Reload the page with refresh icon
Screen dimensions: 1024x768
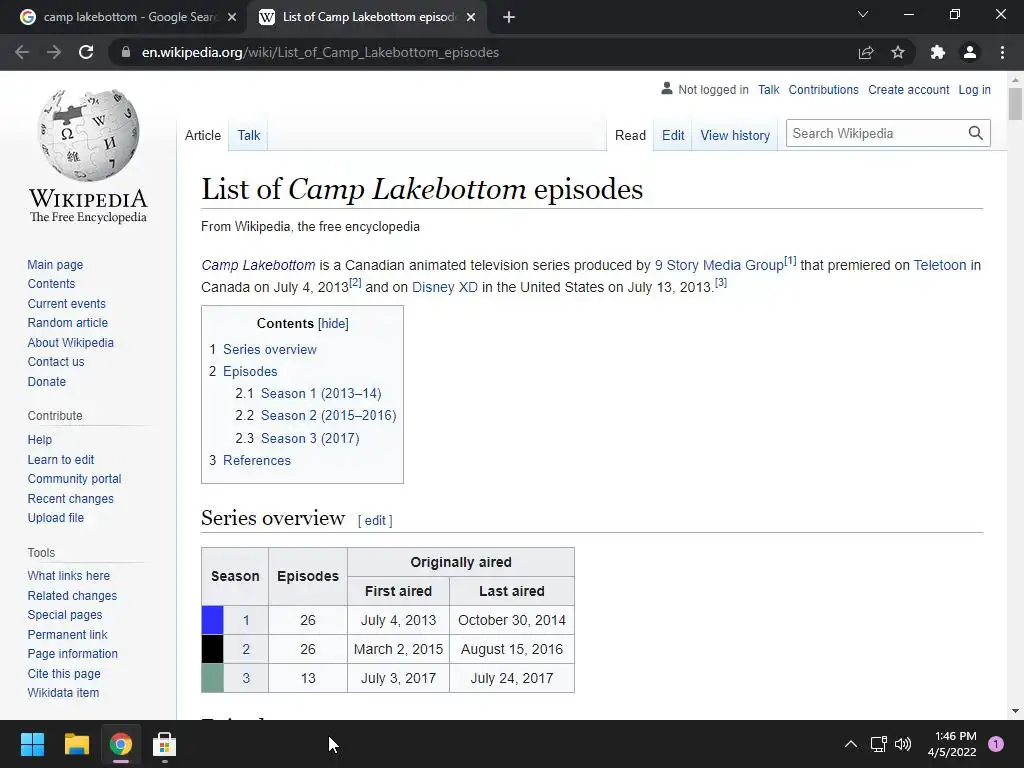[86, 52]
